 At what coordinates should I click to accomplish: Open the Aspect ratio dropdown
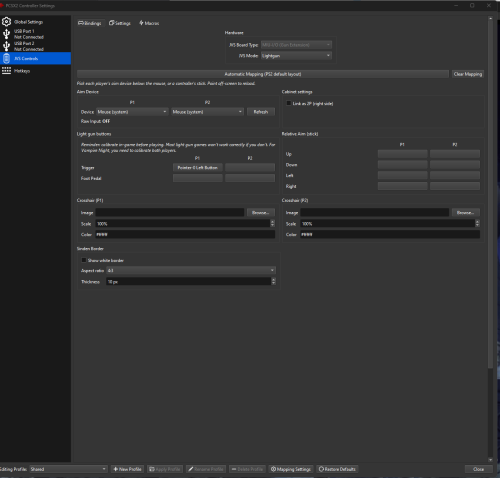tap(191, 270)
